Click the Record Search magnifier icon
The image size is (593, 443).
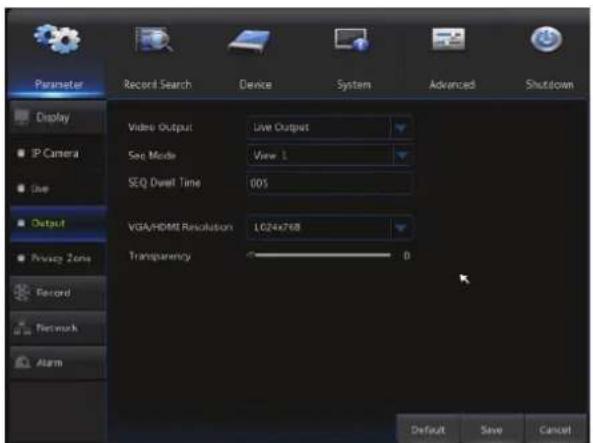tap(154, 39)
